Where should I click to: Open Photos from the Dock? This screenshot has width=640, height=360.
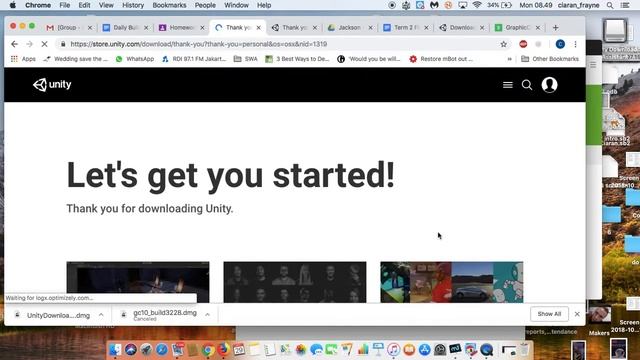coord(301,350)
